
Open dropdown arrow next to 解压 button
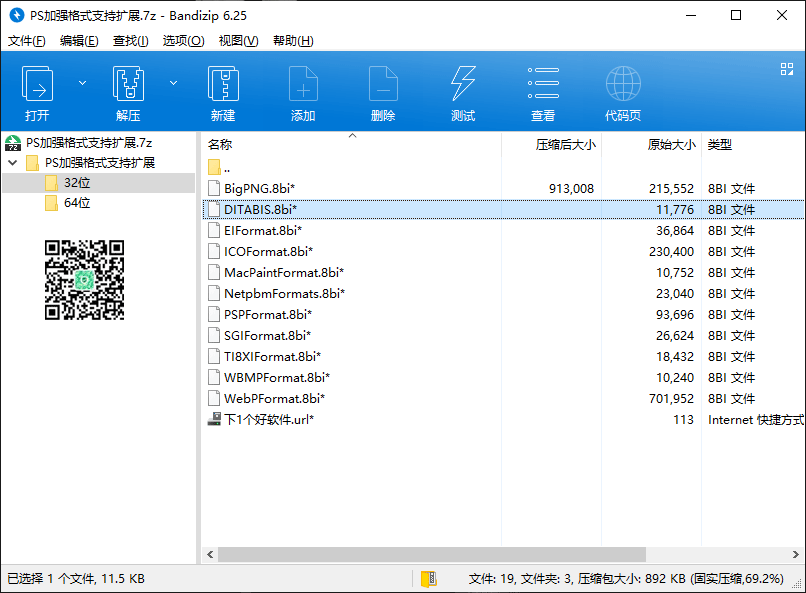click(173, 82)
